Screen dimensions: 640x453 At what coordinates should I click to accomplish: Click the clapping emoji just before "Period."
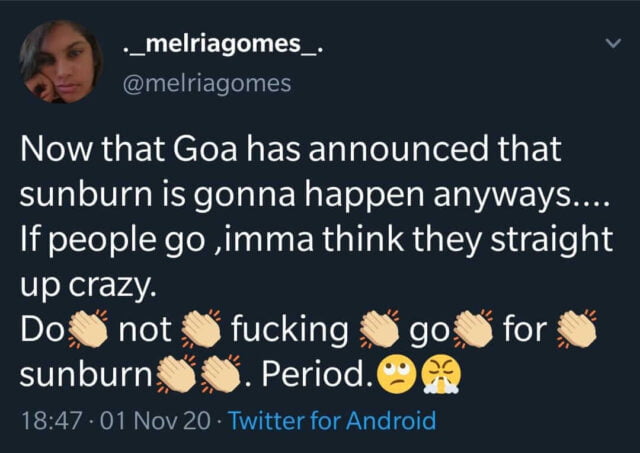[221, 374]
